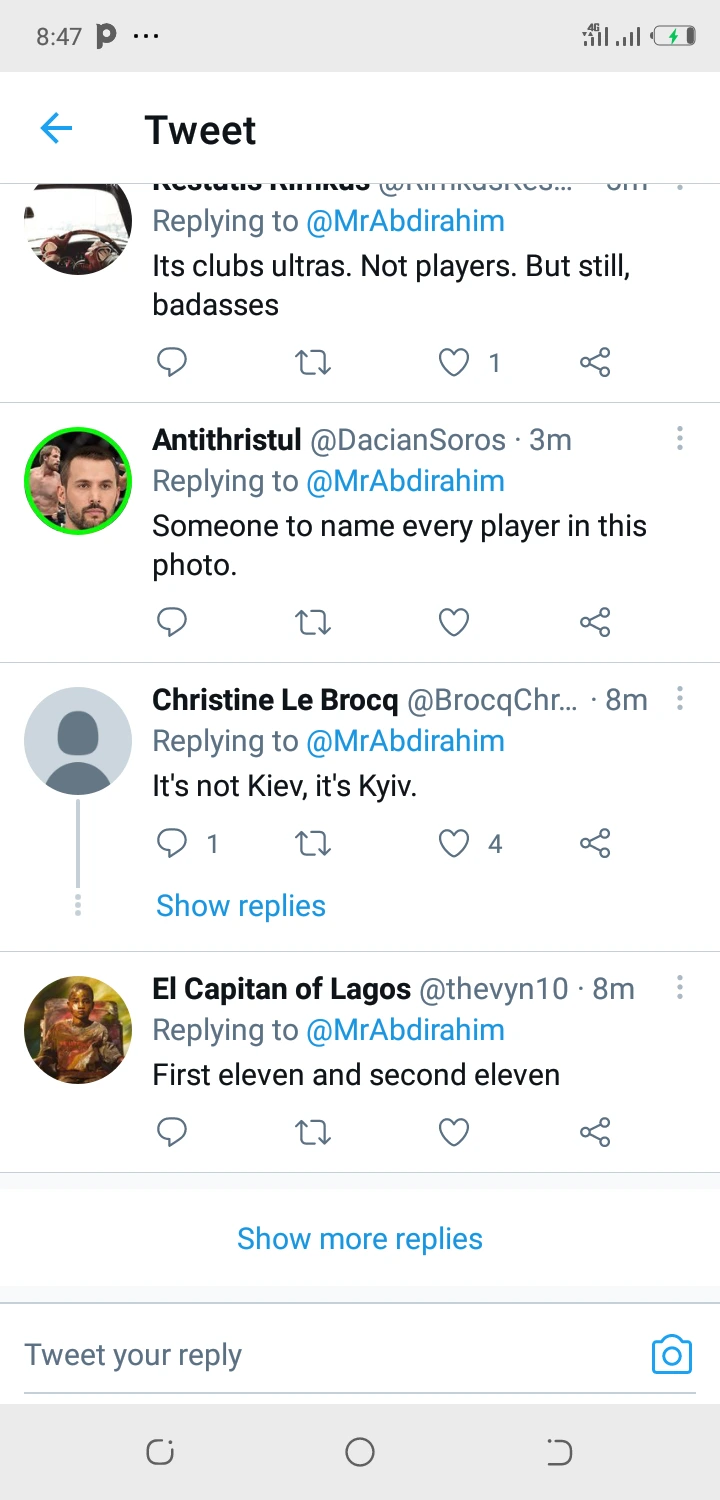720x1500 pixels.
Task: Share El Capitan of Lagos's tweet
Action: [595, 1132]
